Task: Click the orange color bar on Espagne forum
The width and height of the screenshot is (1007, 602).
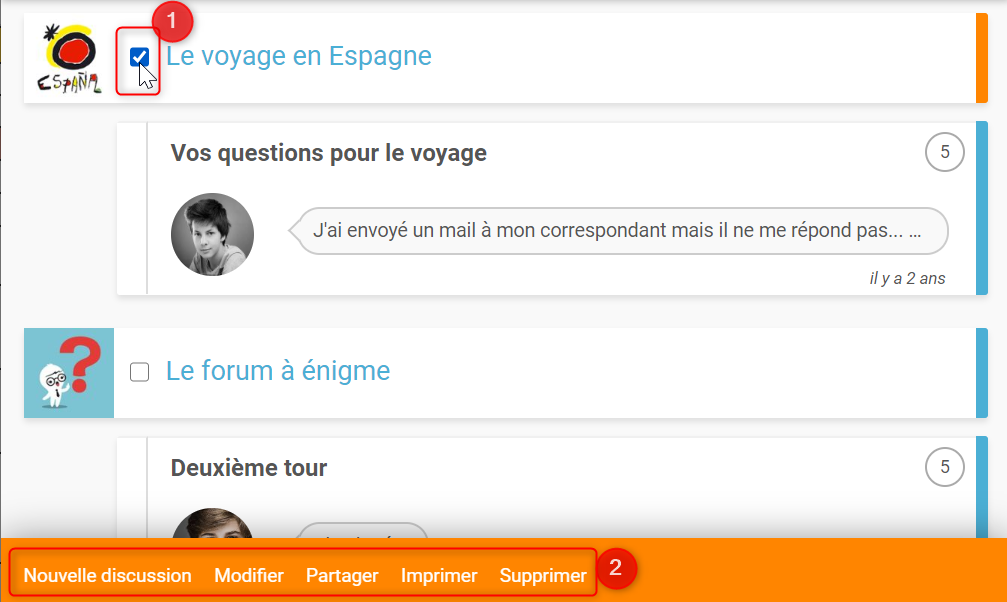Action: click(x=982, y=57)
